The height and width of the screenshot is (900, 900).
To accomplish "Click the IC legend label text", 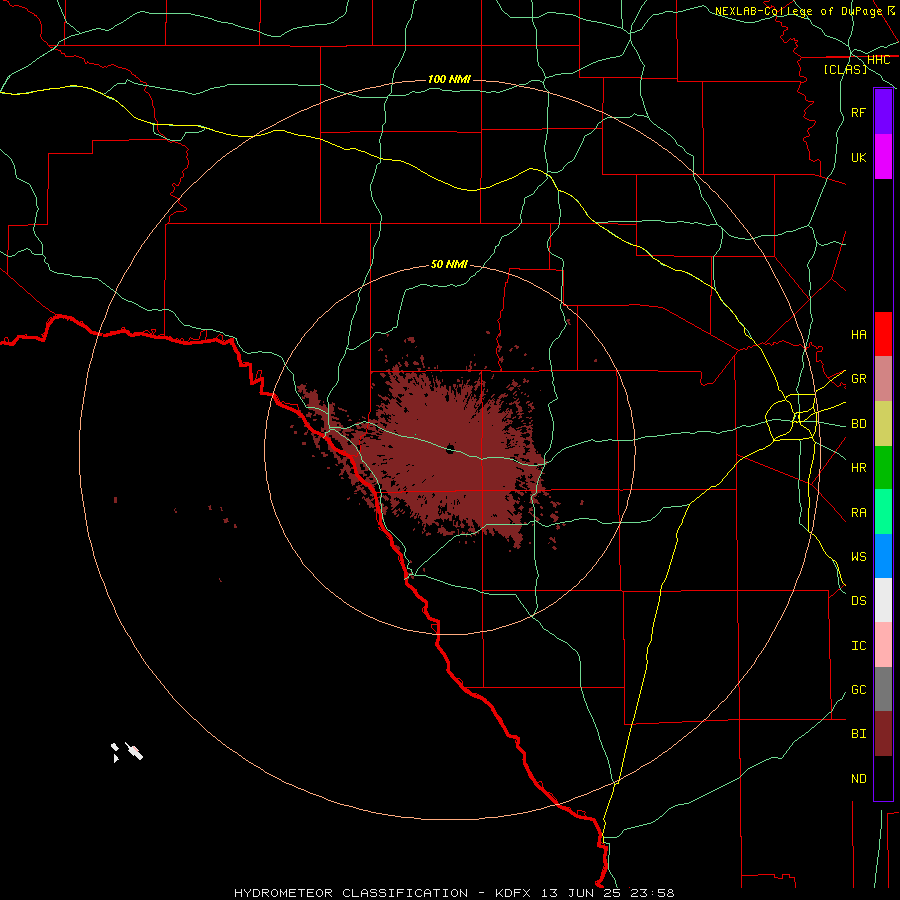I will pos(859,645).
